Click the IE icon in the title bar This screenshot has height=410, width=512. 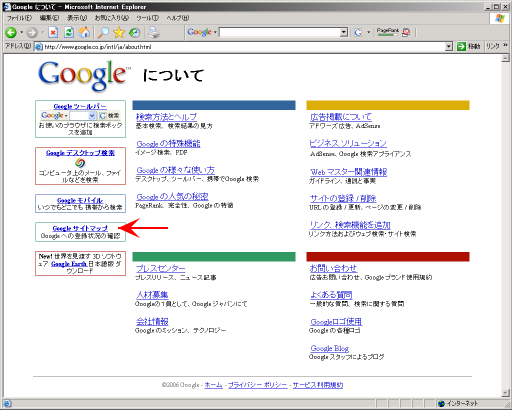click(7, 7)
